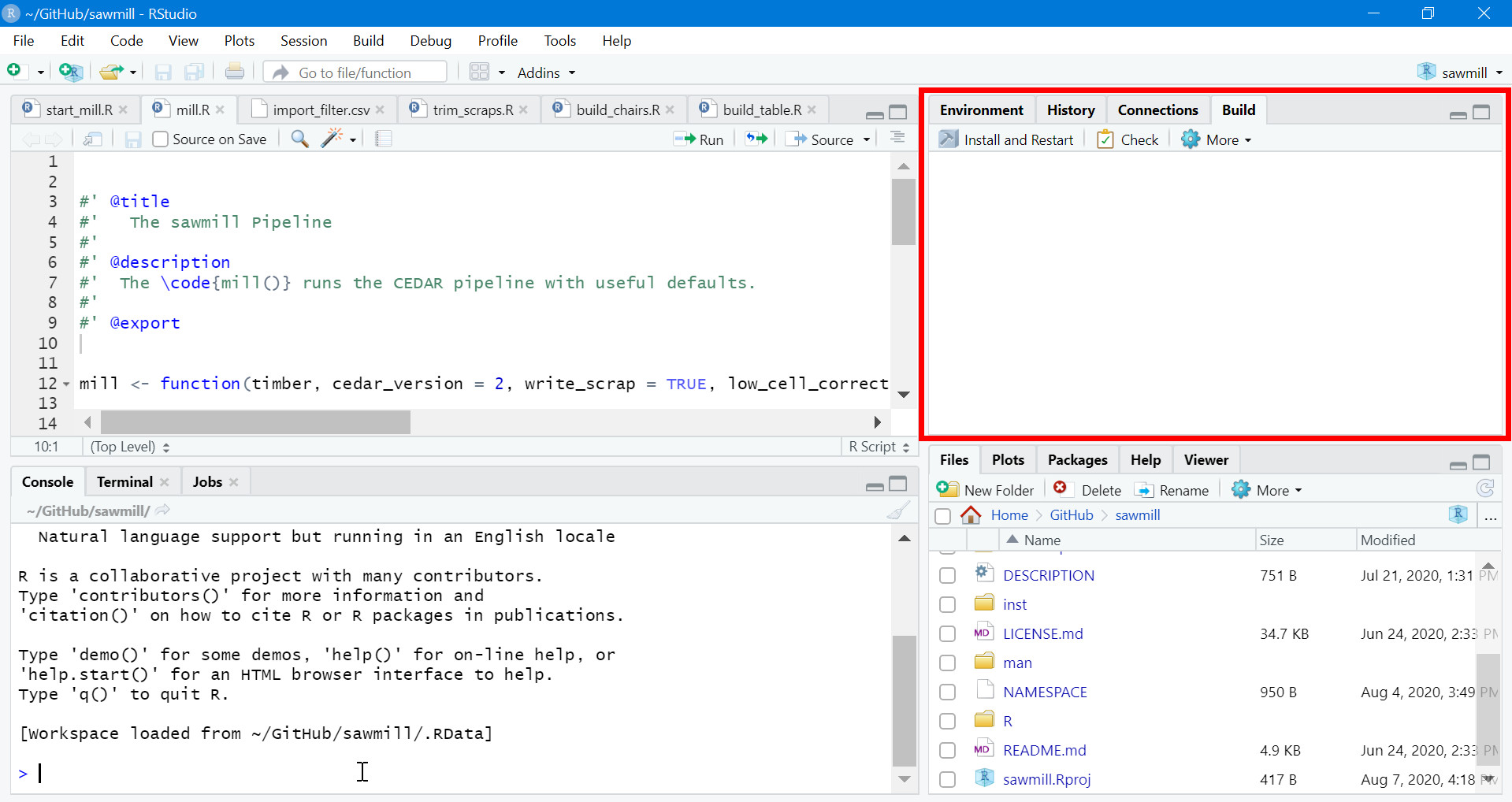Click the Rename button in Files
This screenshot has height=802, width=1512.
tap(1172, 490)
